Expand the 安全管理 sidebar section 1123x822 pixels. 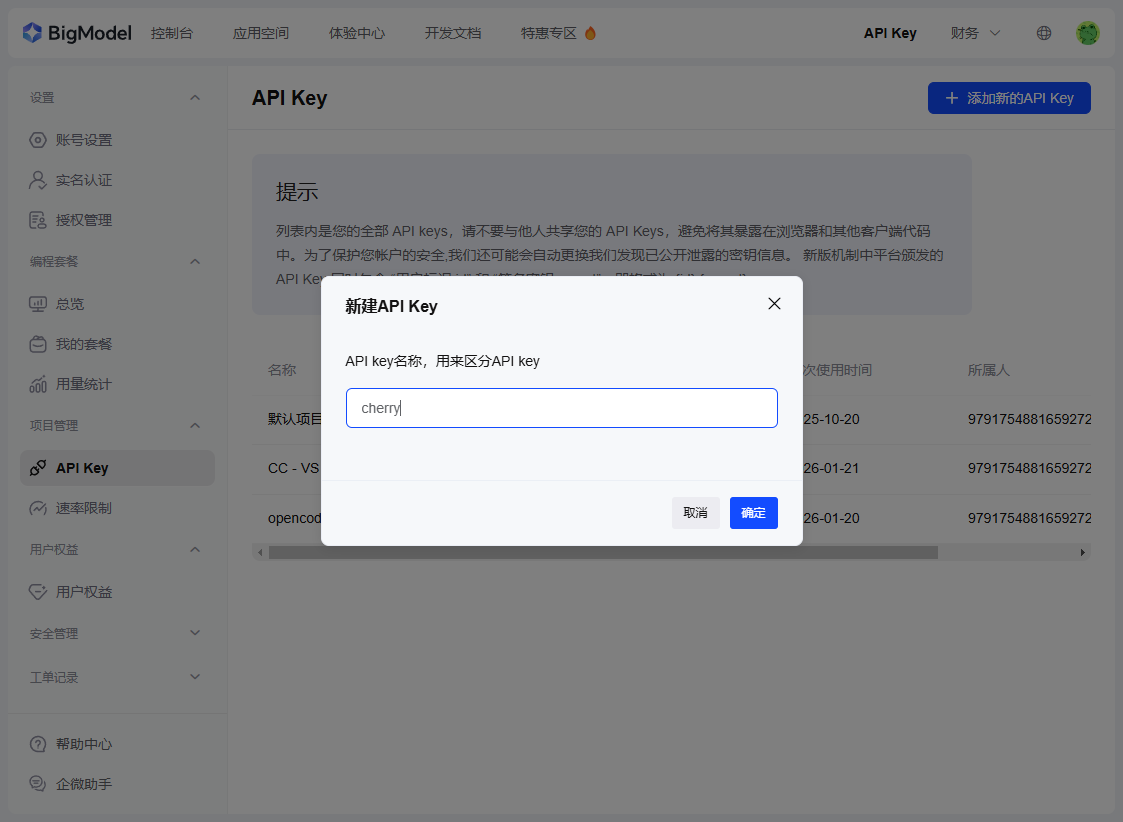195,633
